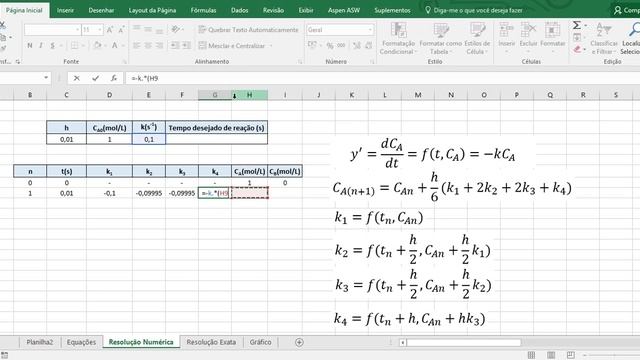Click the text orientation icon
The image size is (640, 360).
176,29
